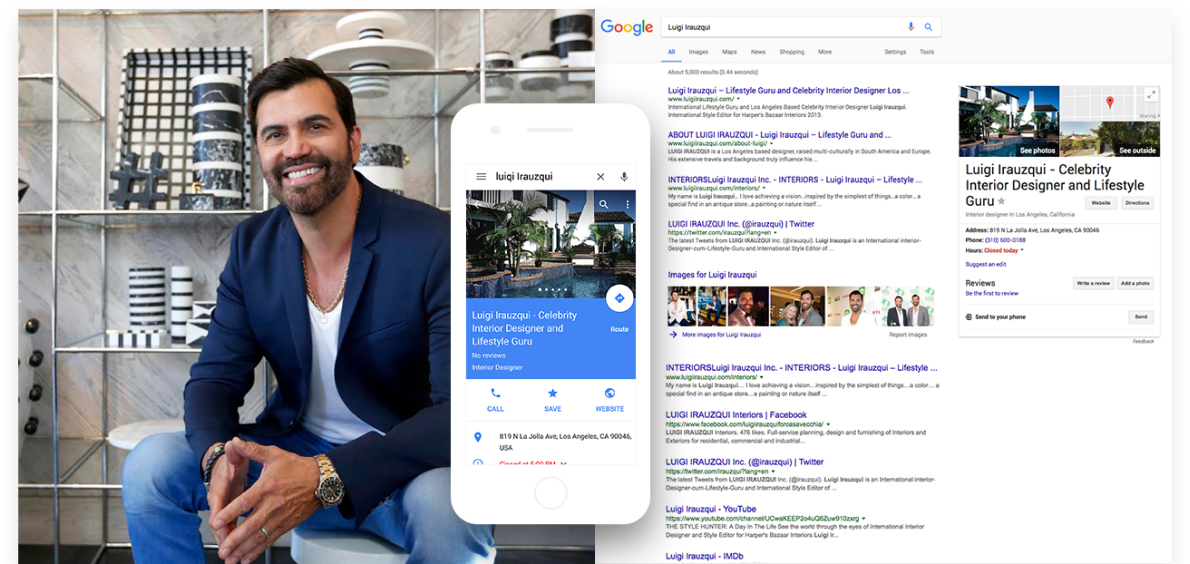1190x564 pixels.
Task: Tap the round Route directions button
Action: pyautogui.click(x=619, y=298)
